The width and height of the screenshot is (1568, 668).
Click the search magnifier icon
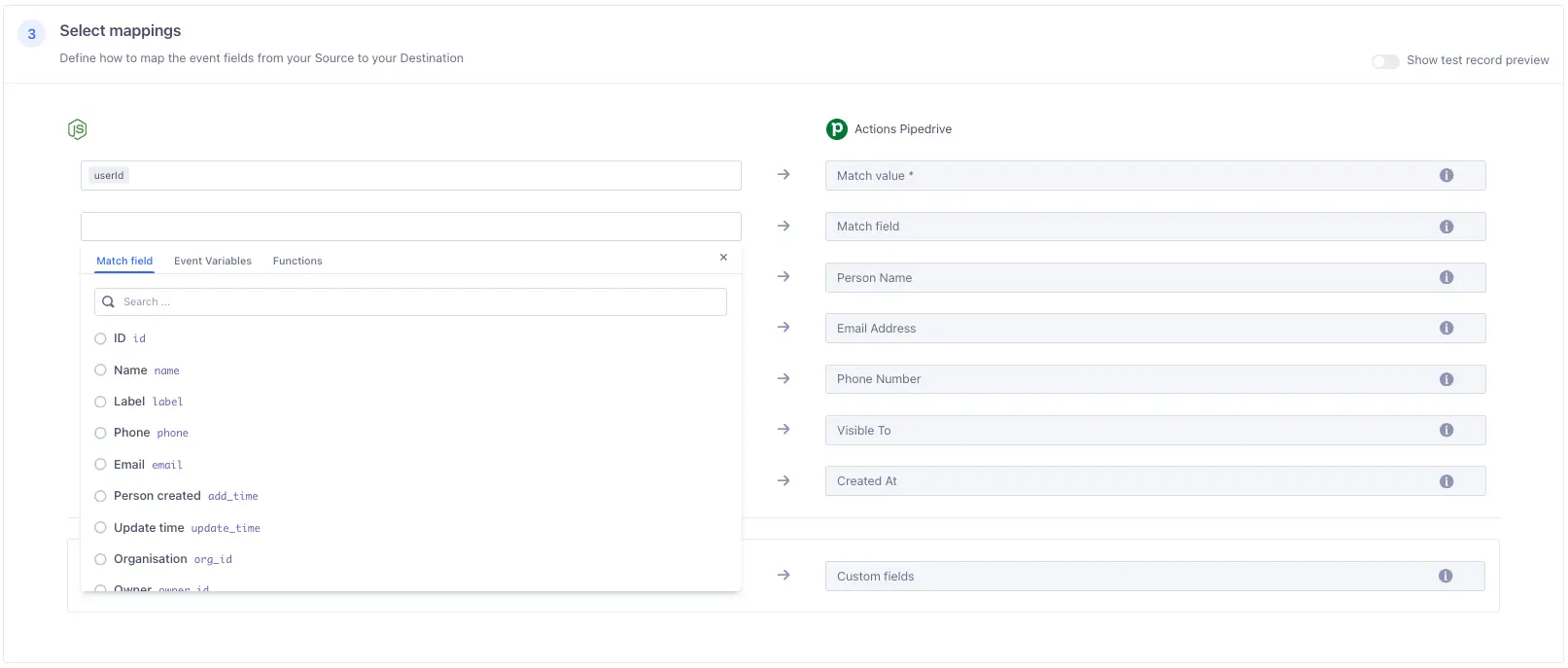(109, 302)
